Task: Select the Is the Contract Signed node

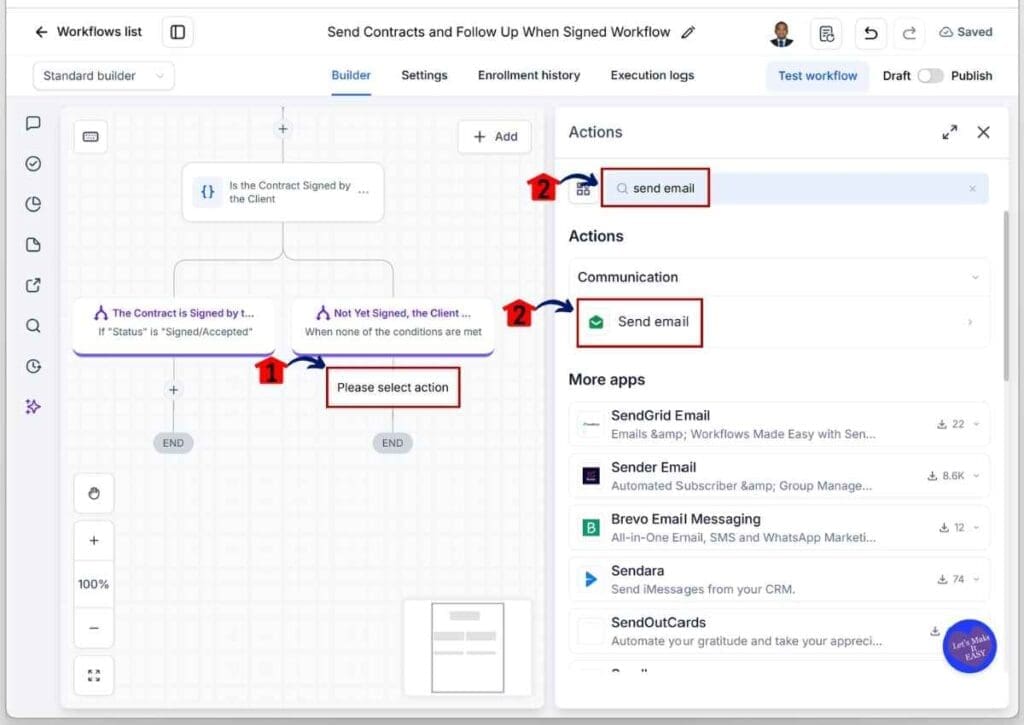Action: (283, 192)
